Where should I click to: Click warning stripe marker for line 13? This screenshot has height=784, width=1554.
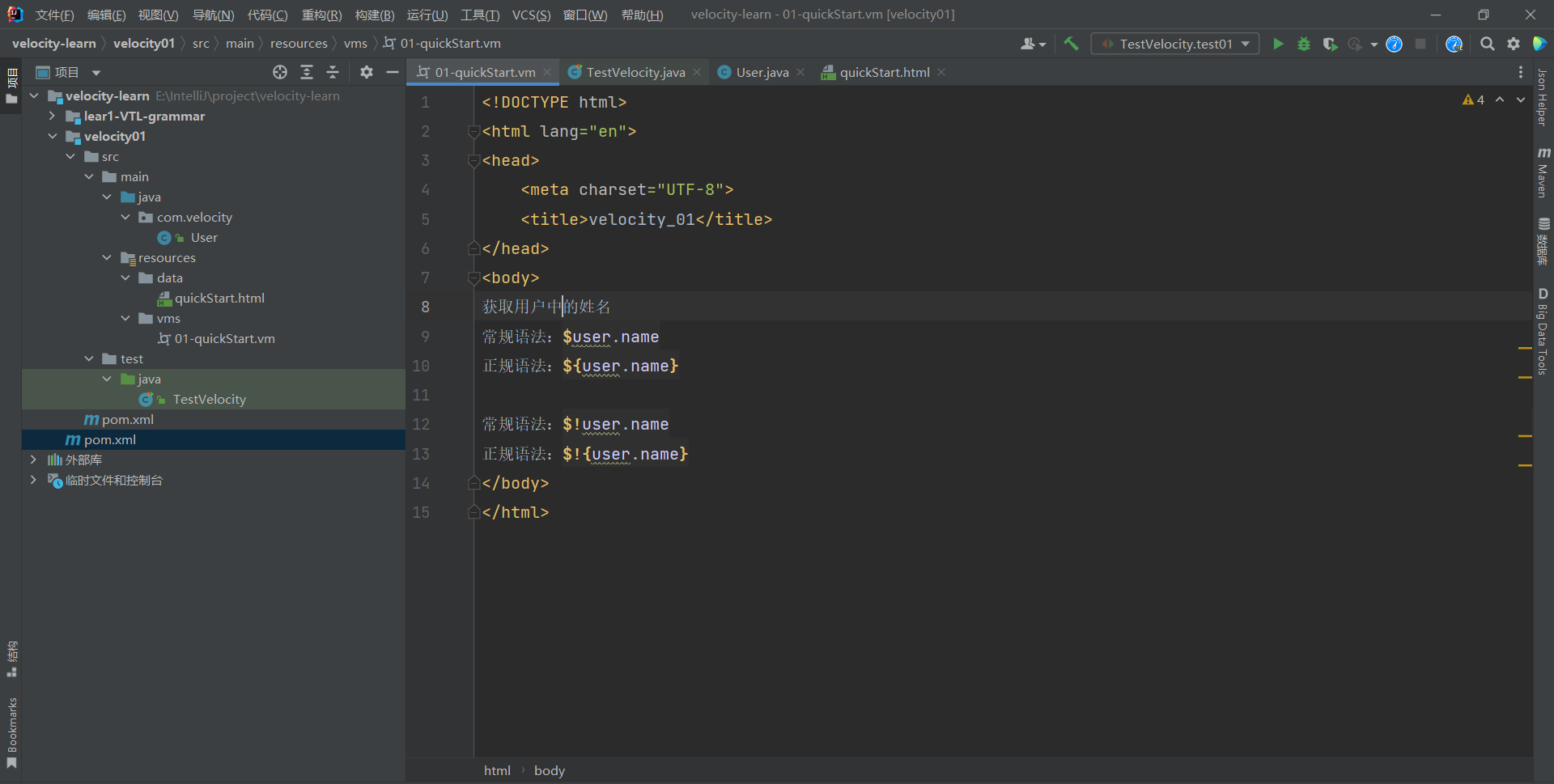tap(1525, 465)
